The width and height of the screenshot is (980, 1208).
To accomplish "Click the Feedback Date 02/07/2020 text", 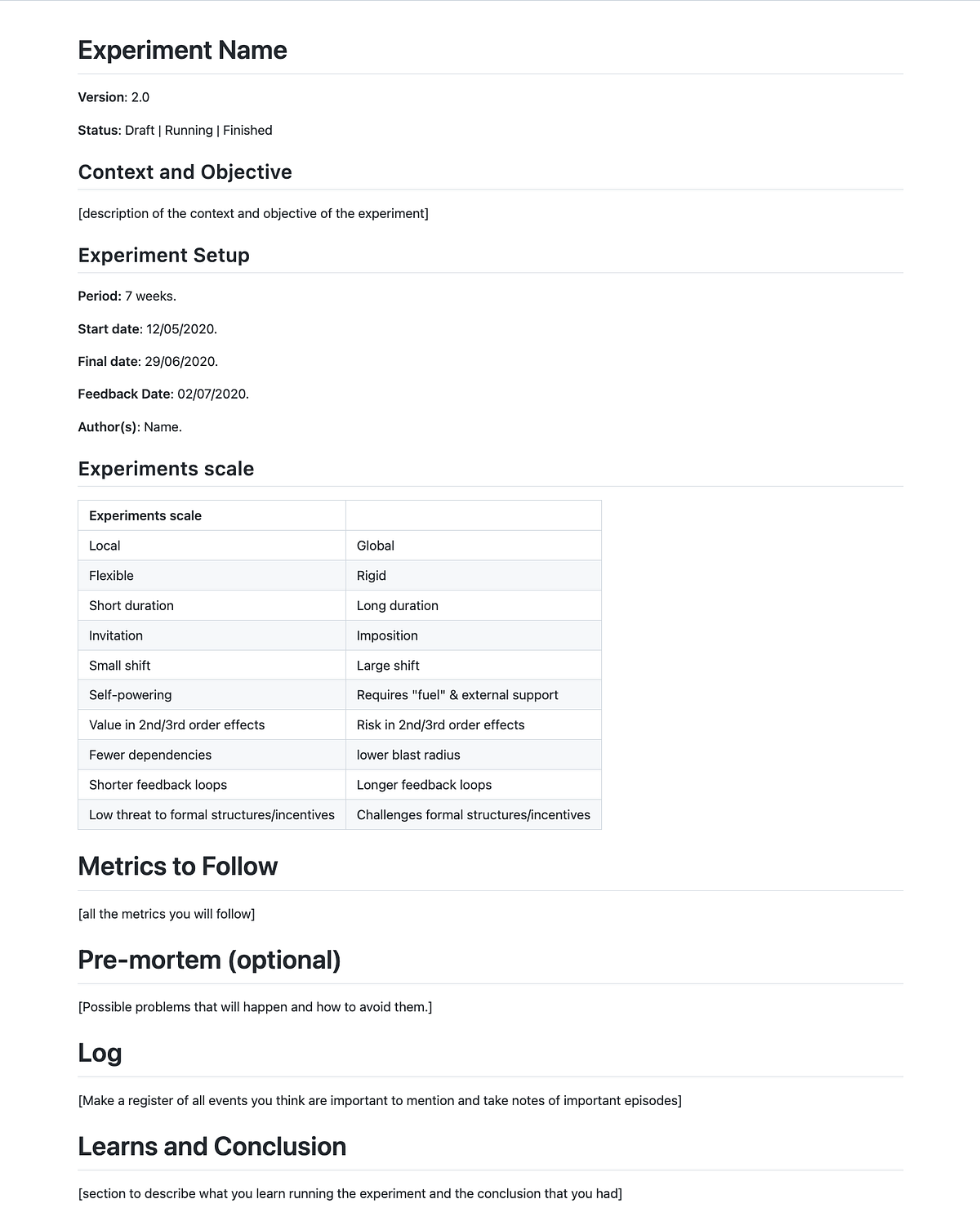I will coord(163,394).
